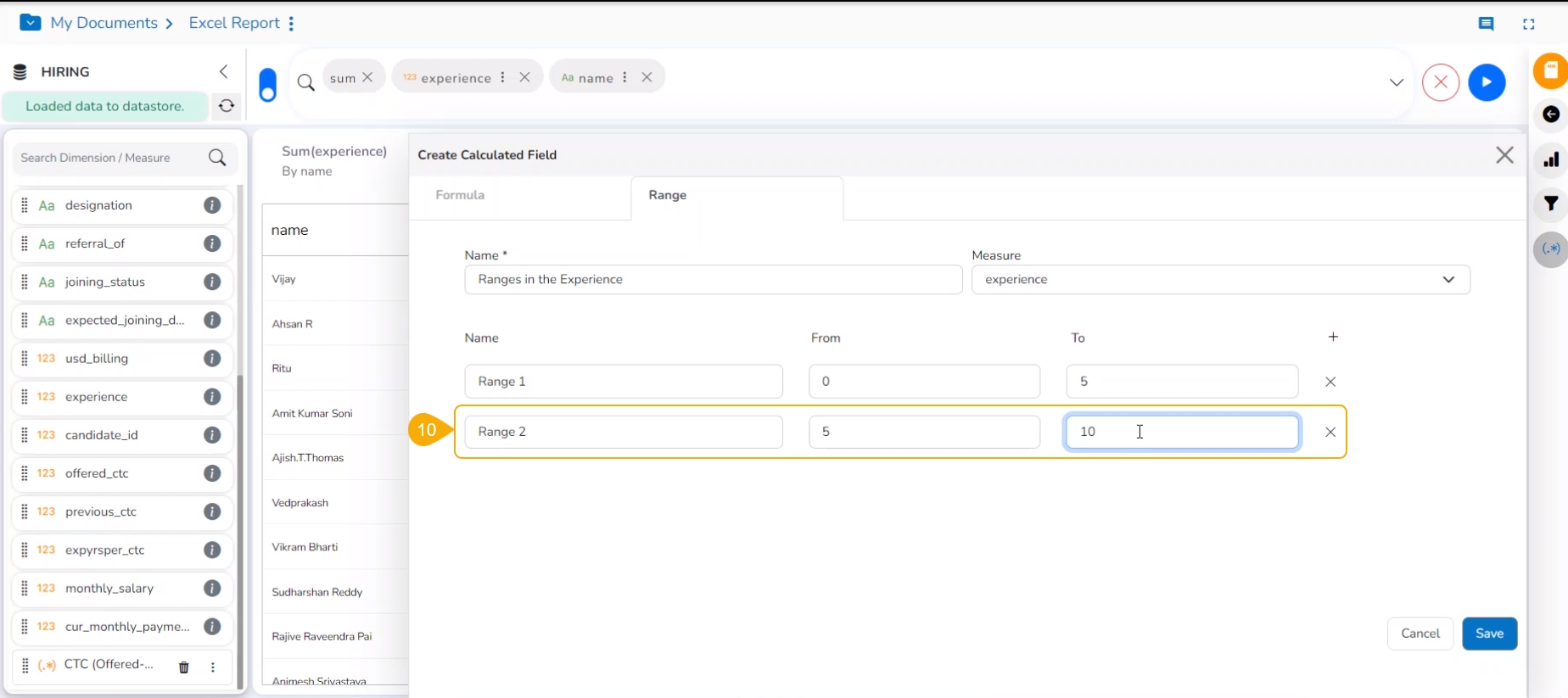
Task: Click the blue run query play button
Action: pyautogui.click(x=1487, y=82)
